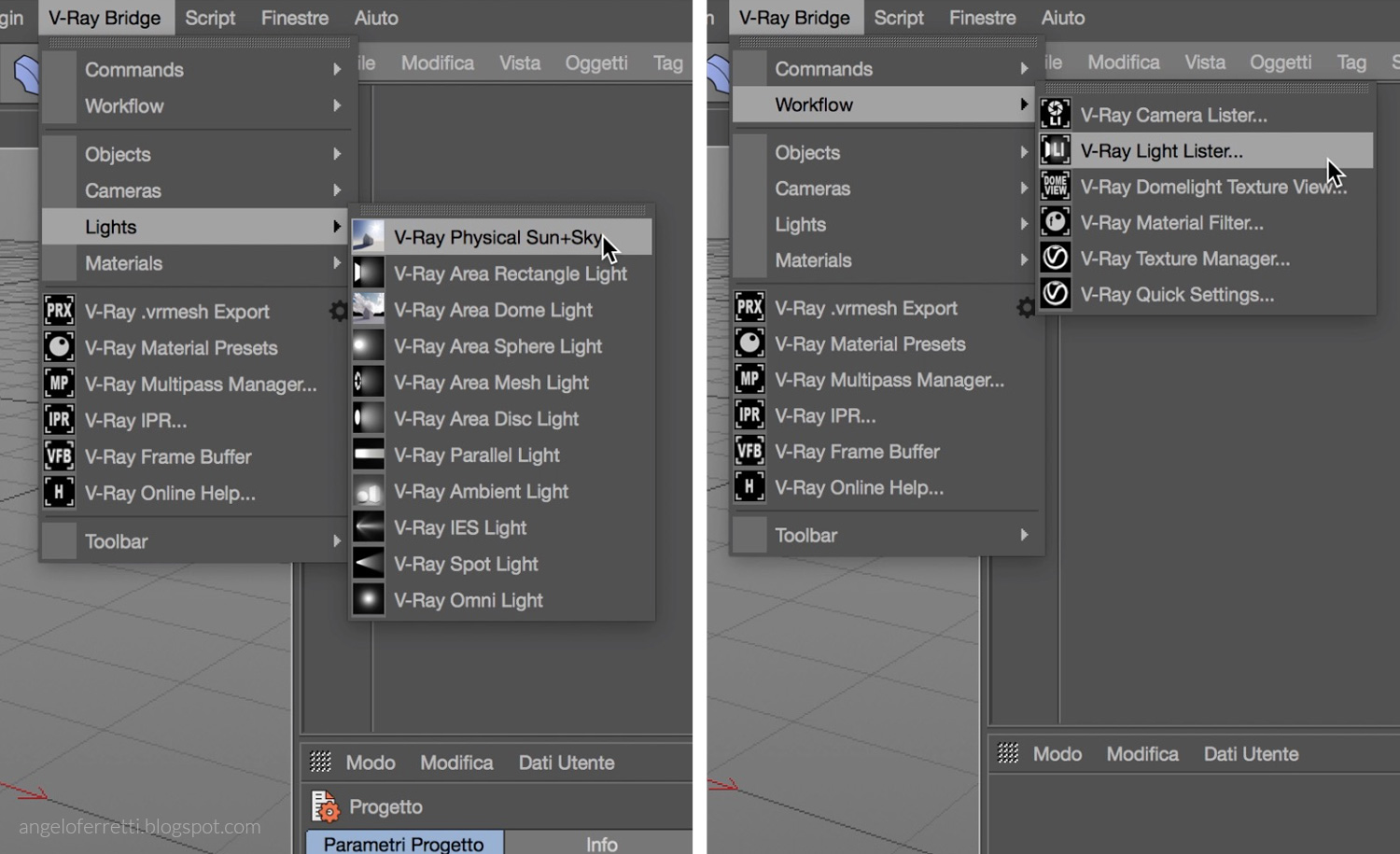This screenshot has height=854, width=1400.
Task: Click the Lights submenu tear-off grip bar
Action: coord(503,210)
